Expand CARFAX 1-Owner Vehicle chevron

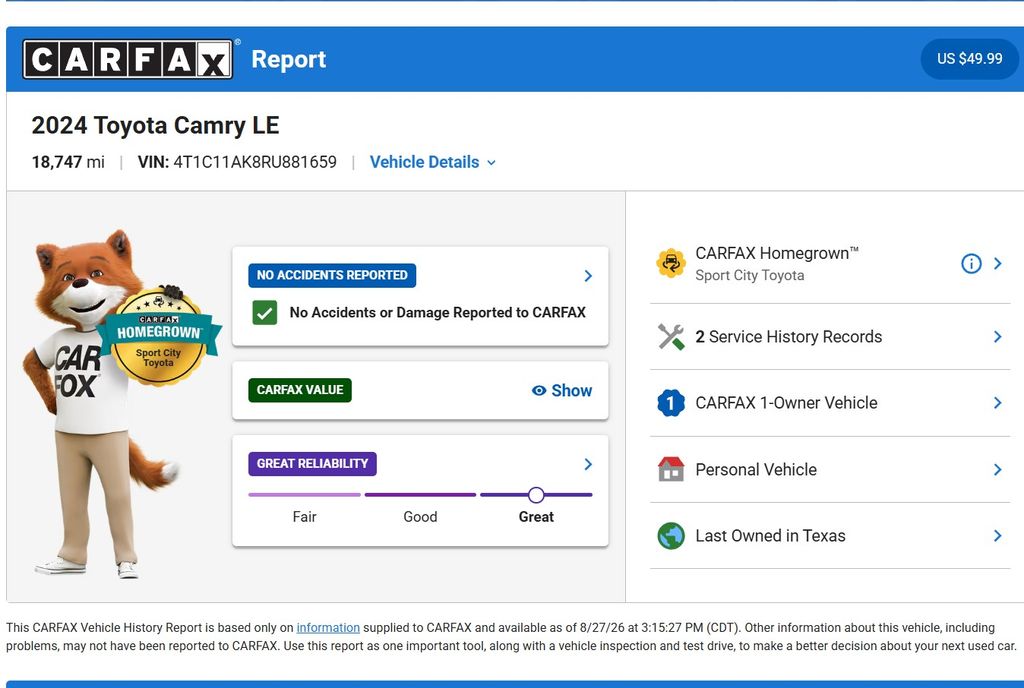998,403
